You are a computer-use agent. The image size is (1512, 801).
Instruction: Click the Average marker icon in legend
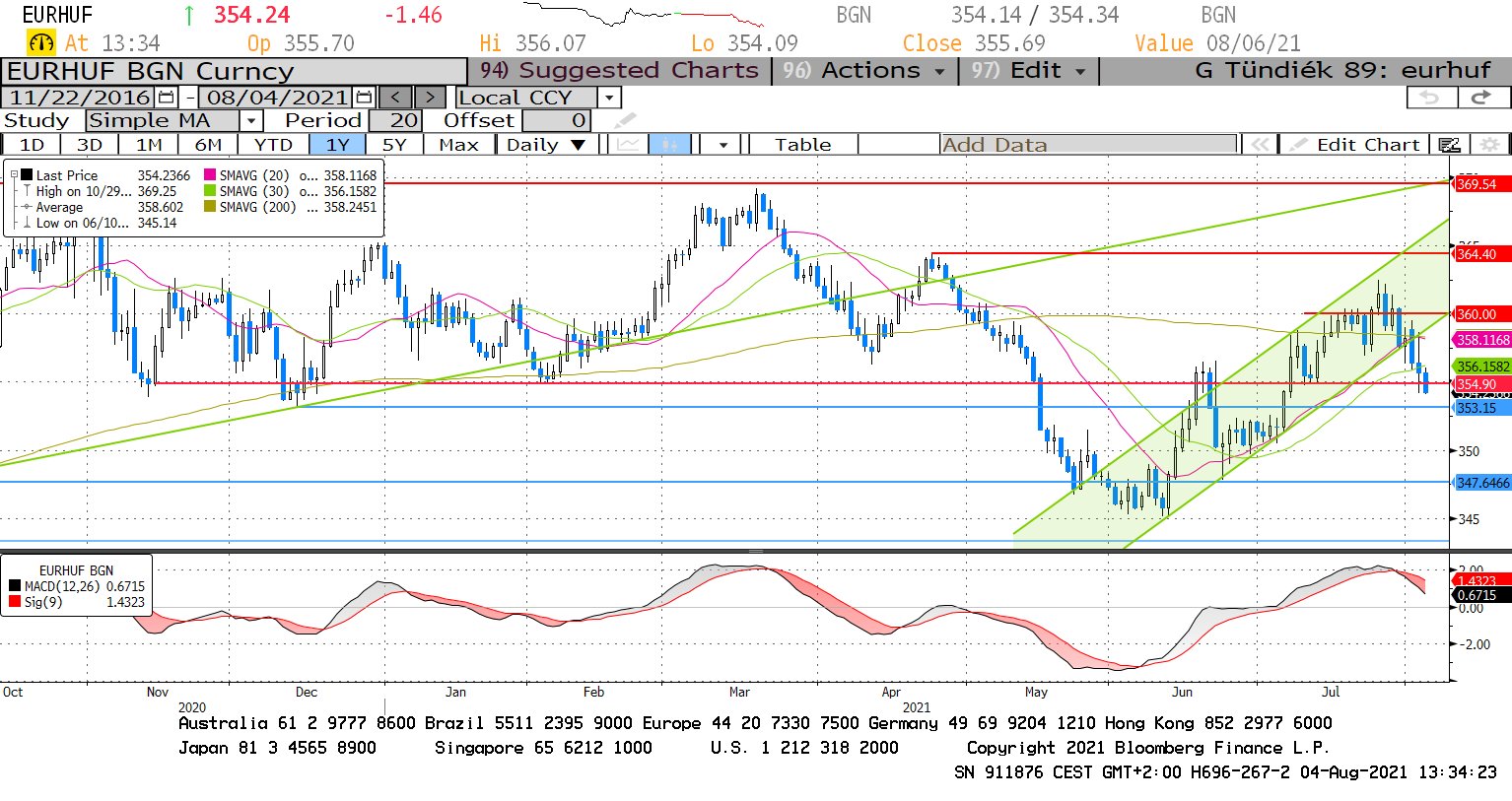(27, 207)
